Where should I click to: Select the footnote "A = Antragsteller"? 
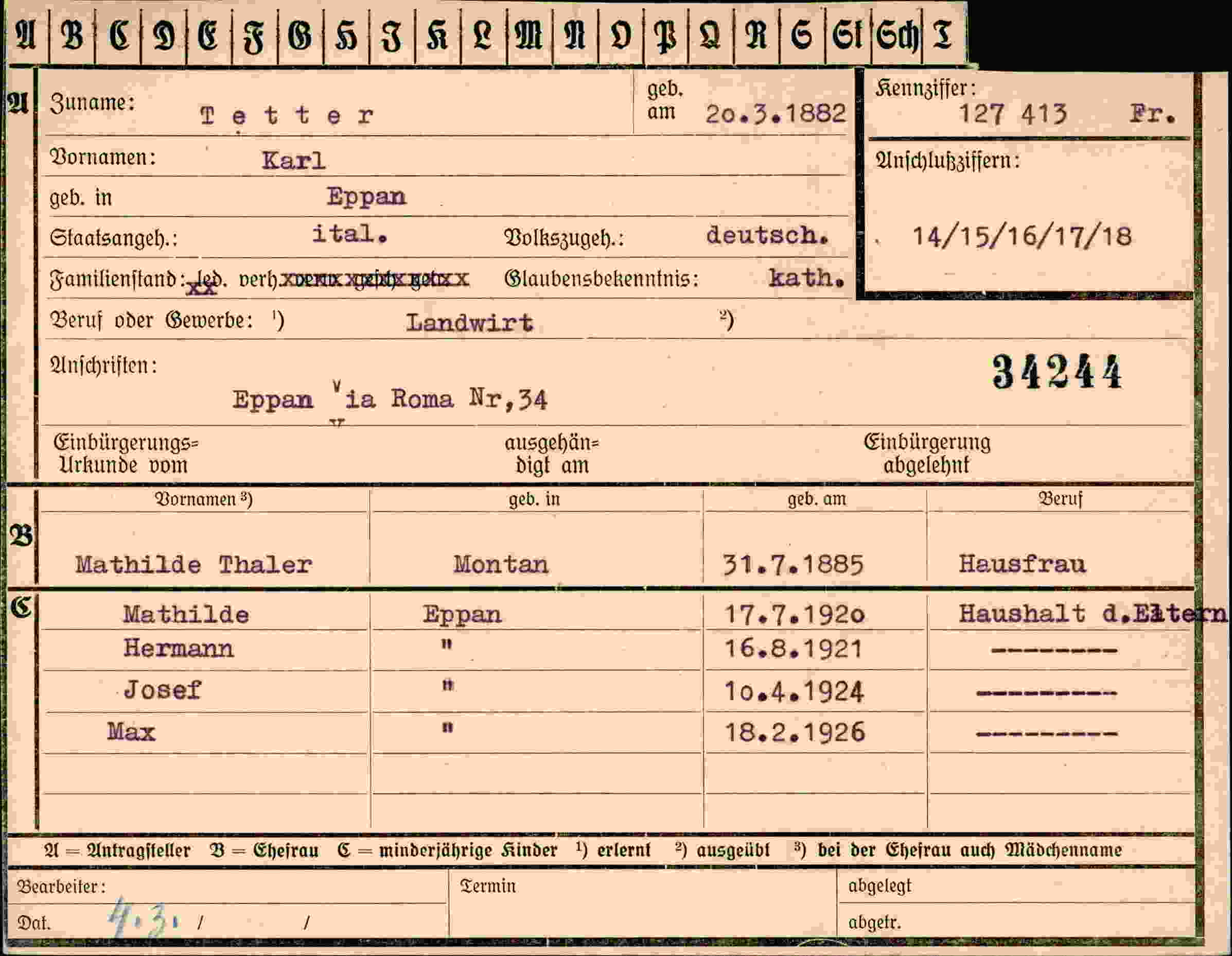117,850
